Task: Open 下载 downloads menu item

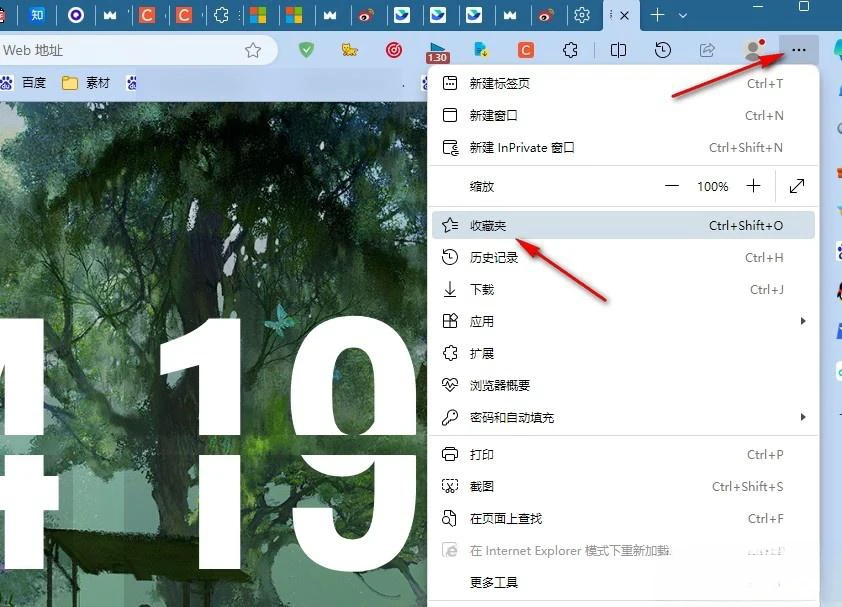Action: 623,290
